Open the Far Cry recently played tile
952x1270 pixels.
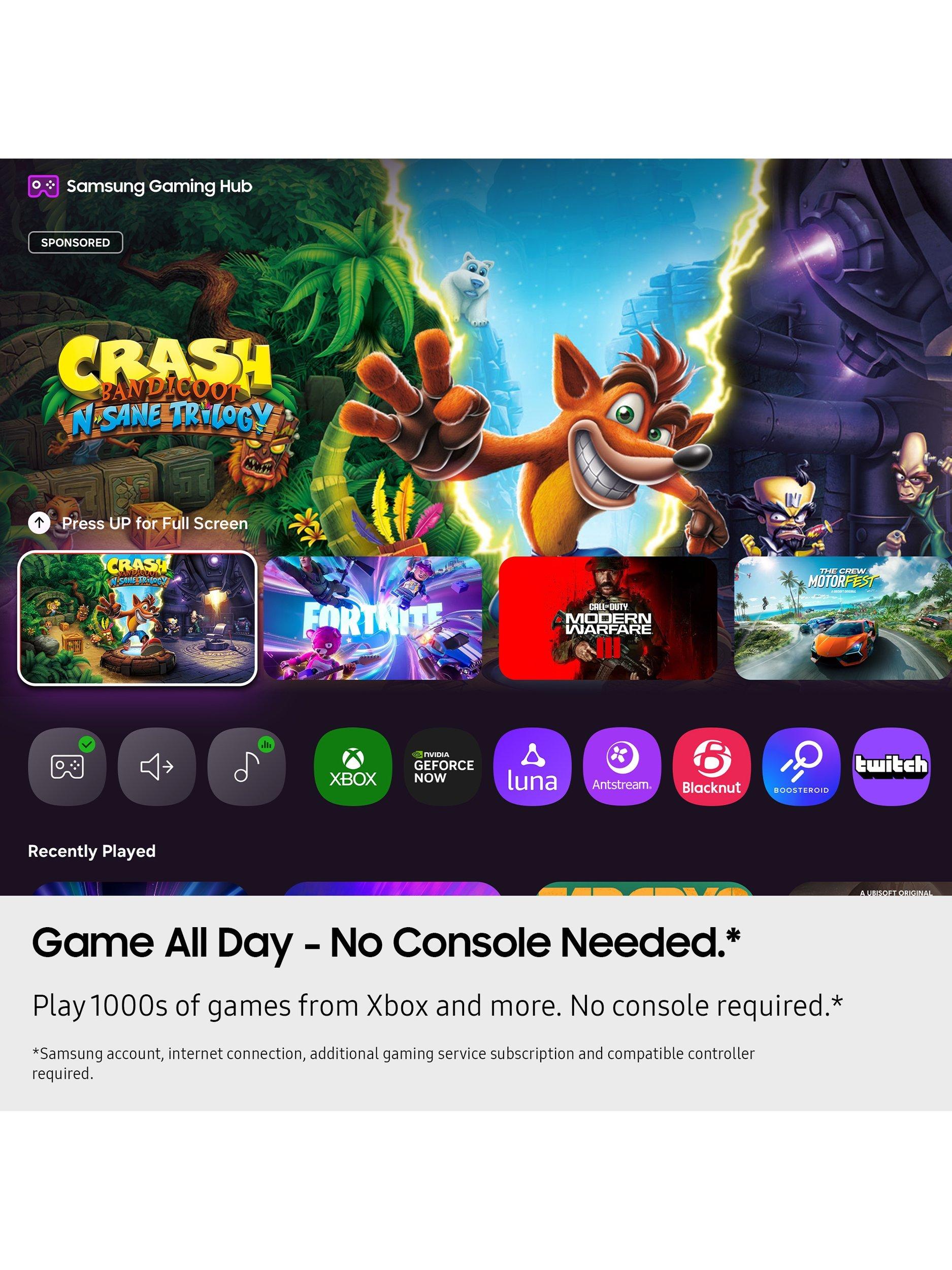pos(644,888)
